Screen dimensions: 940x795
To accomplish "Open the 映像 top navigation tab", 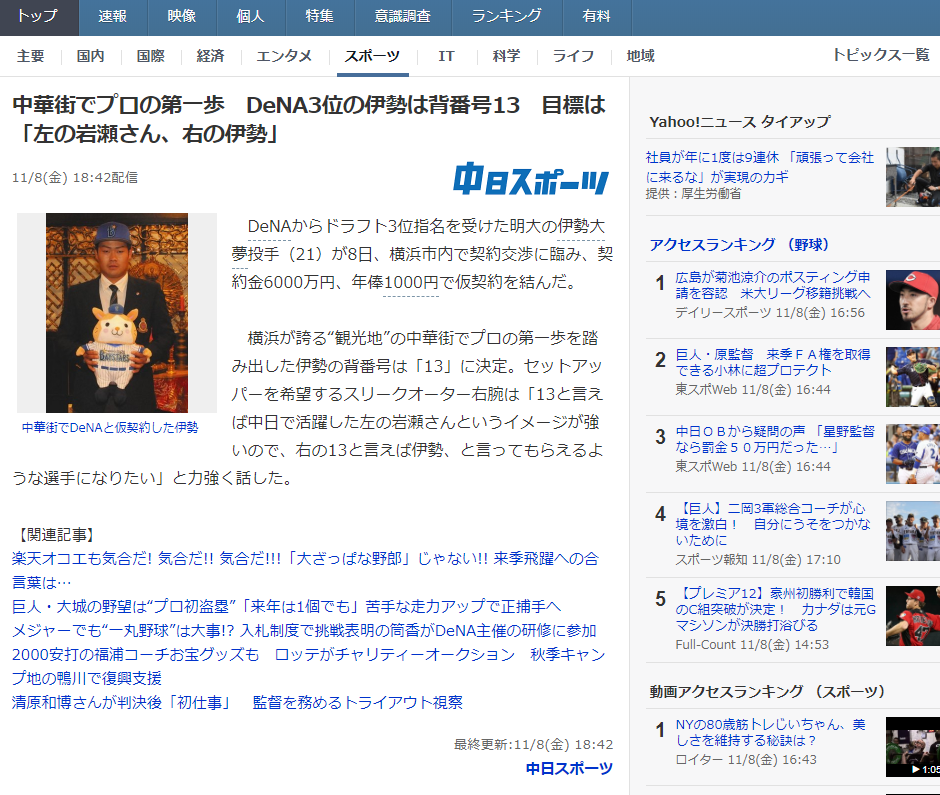I will click(x=182, y=17).
